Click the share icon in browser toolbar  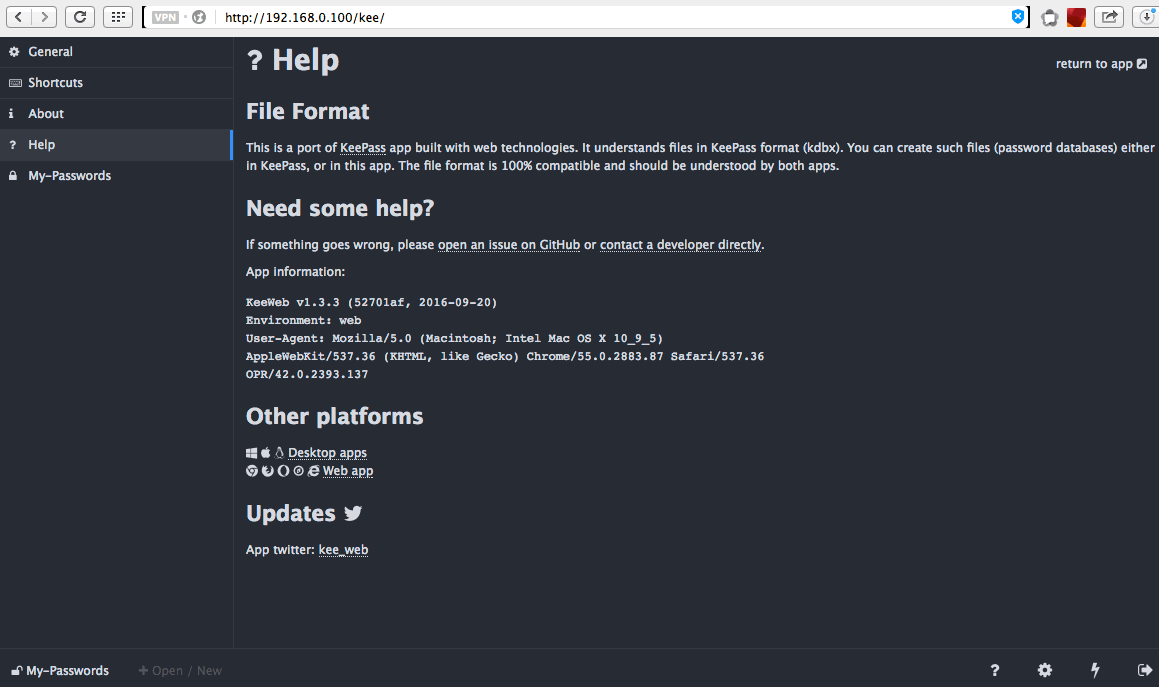tap(1109, 17)
